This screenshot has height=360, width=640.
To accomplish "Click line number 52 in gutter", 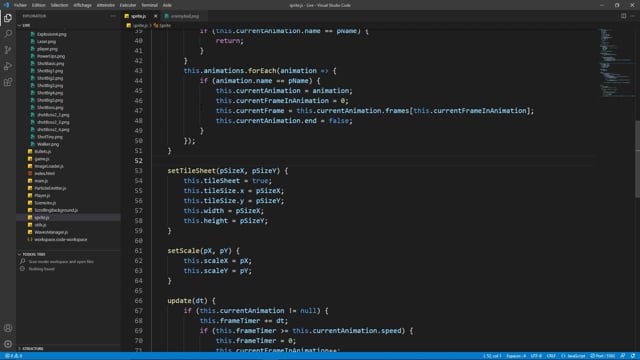I will click(138, 160).
